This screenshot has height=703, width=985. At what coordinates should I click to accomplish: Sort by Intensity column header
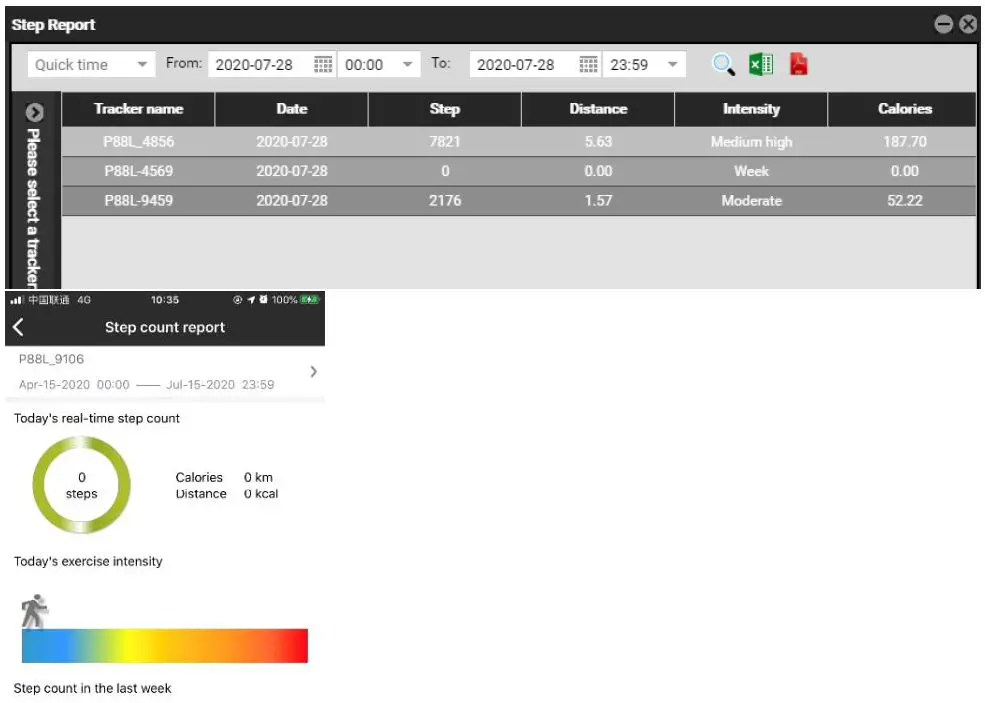[x=751, y=109]
